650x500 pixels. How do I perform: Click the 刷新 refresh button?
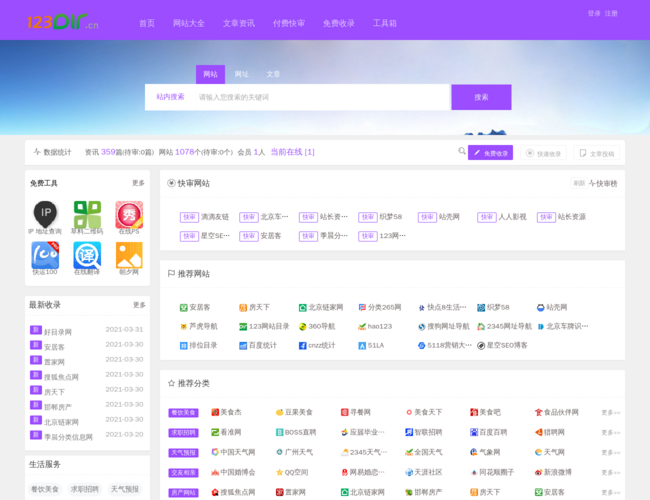[x=579, y=183]
